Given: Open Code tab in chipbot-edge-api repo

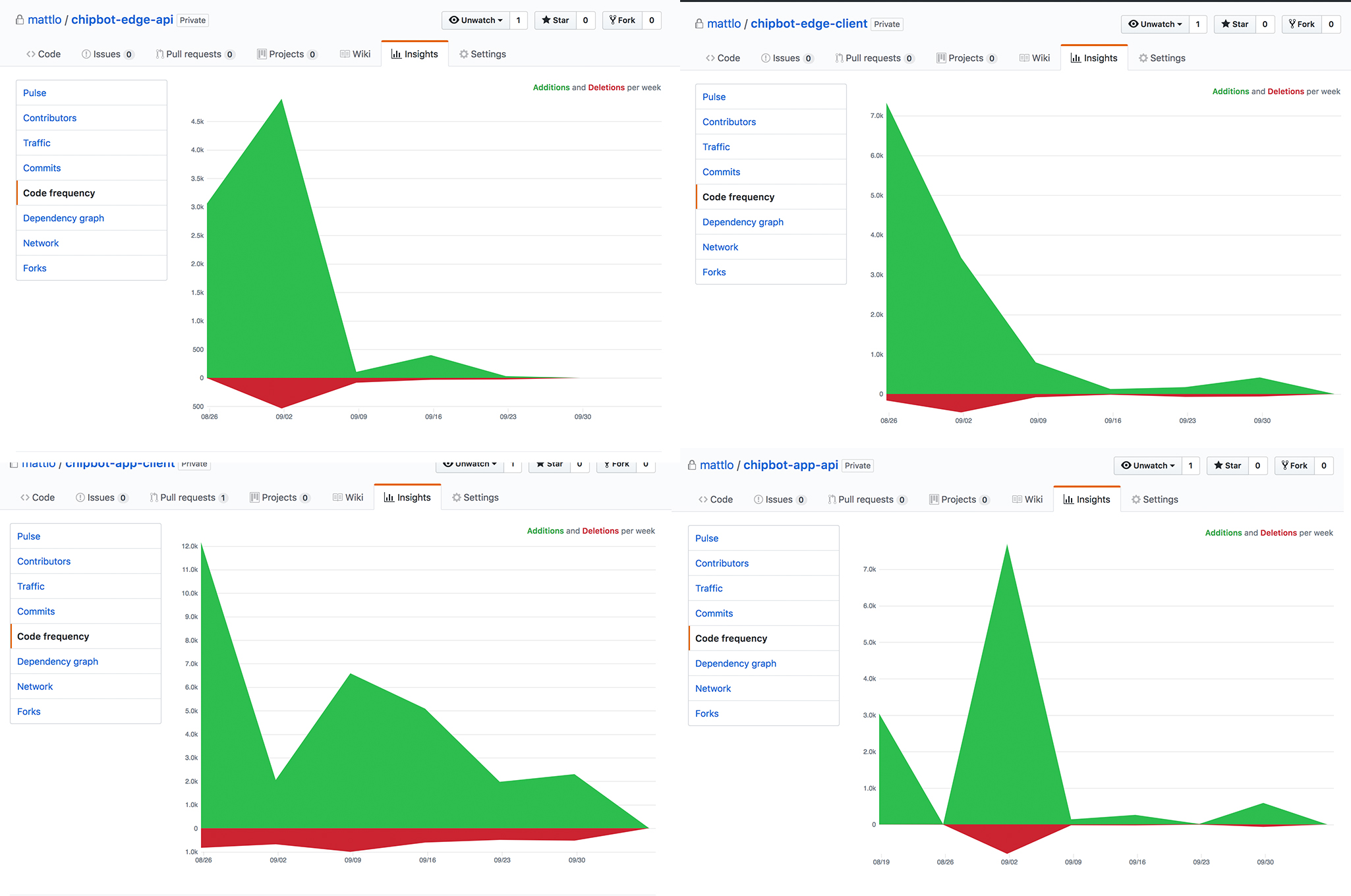Looking at the screenshot, I should (x=43, y=54).
